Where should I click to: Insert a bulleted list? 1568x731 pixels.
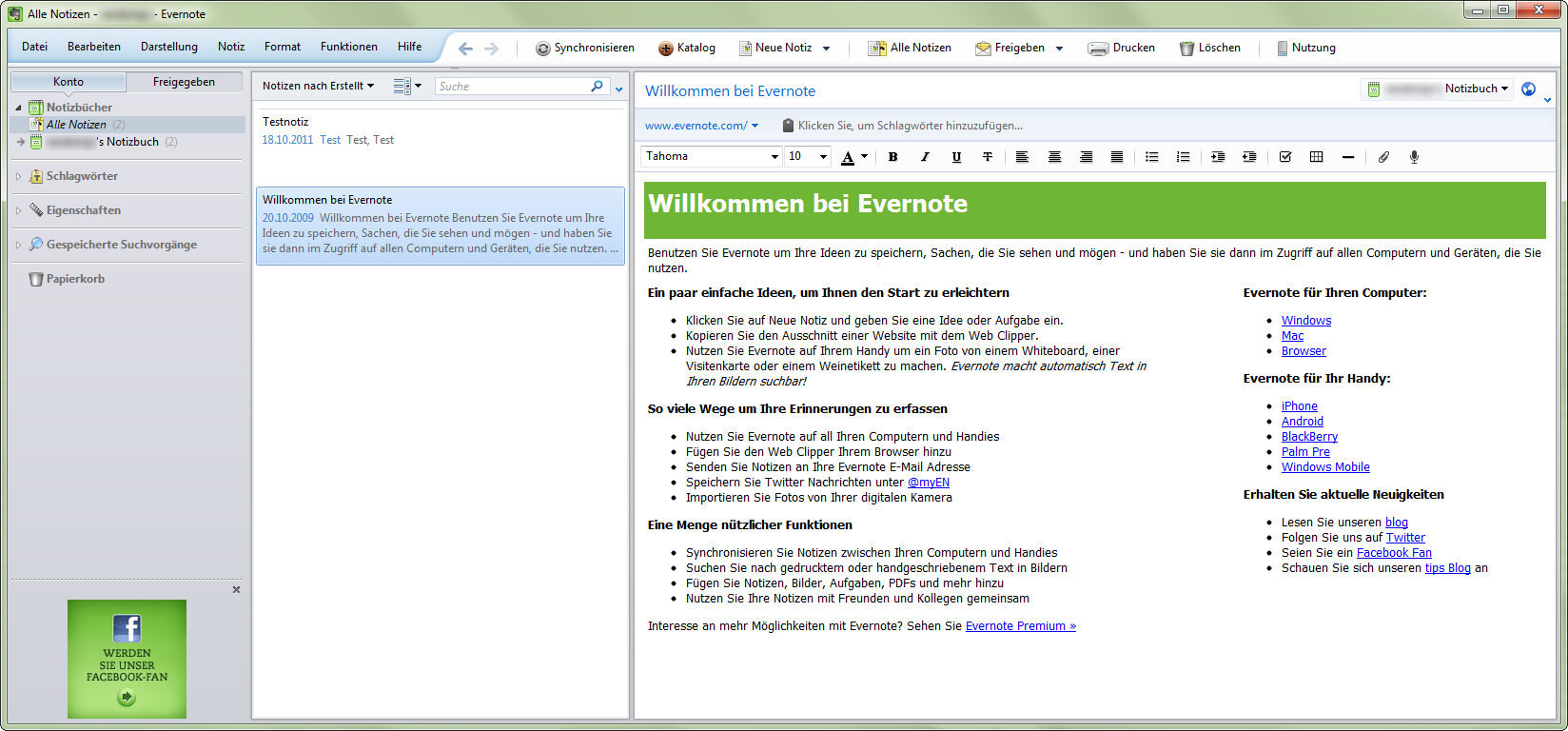[x=1151, y=157]
